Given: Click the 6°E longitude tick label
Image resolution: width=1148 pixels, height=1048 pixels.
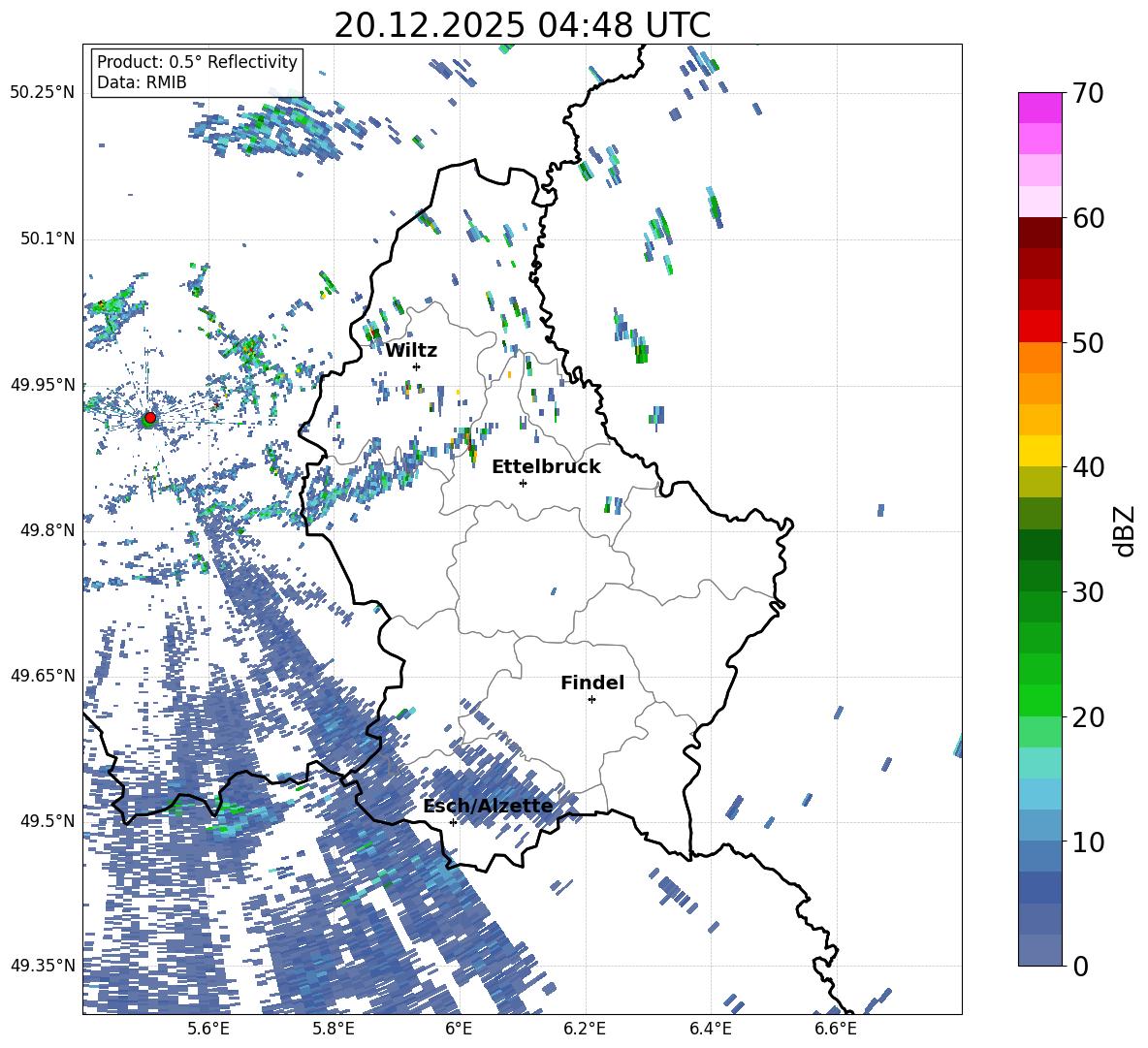Looking at the screenshot, I should (459, 1029).
